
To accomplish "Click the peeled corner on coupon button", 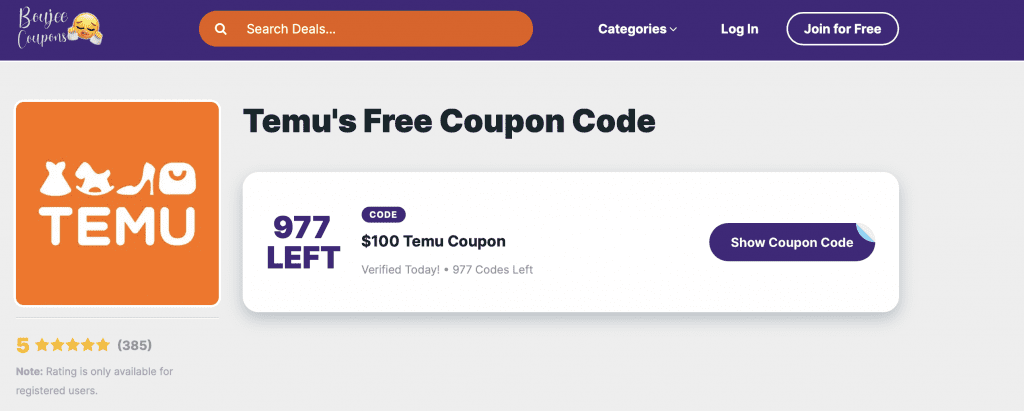I will click(865, 232).
